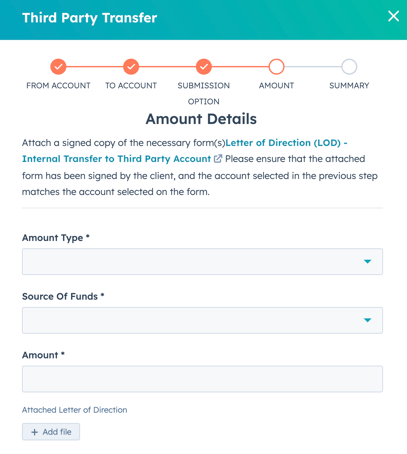
Task: Open the Source Of Funds select field
Action: [x=202, y=320]
